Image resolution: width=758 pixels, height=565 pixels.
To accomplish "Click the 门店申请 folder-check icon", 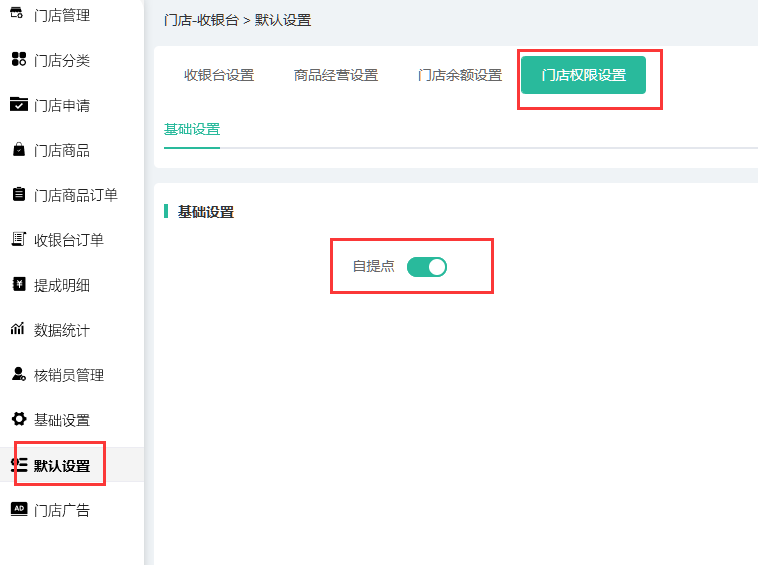I will pyautogui.click(x=18, y=104).
